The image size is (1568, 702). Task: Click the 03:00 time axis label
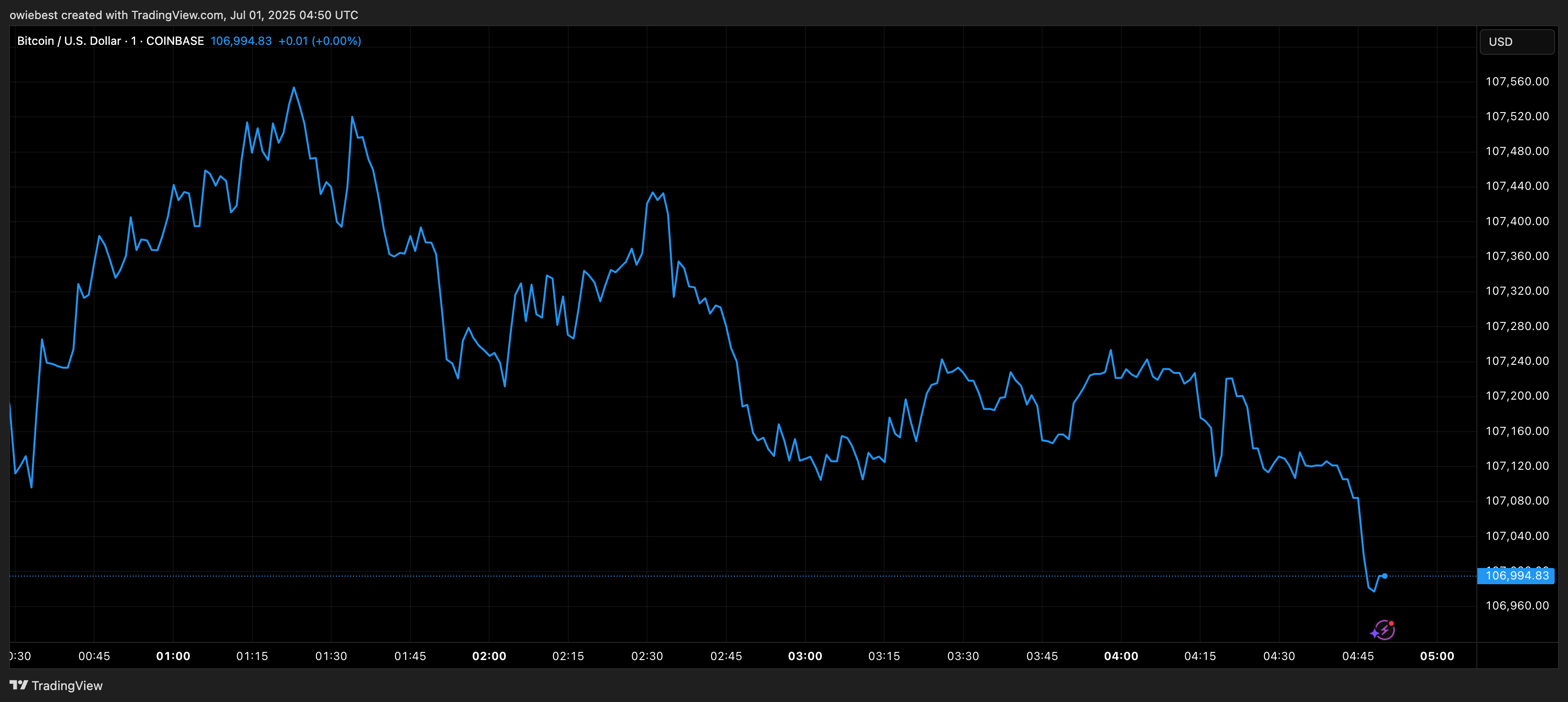[x=805, y=656]
